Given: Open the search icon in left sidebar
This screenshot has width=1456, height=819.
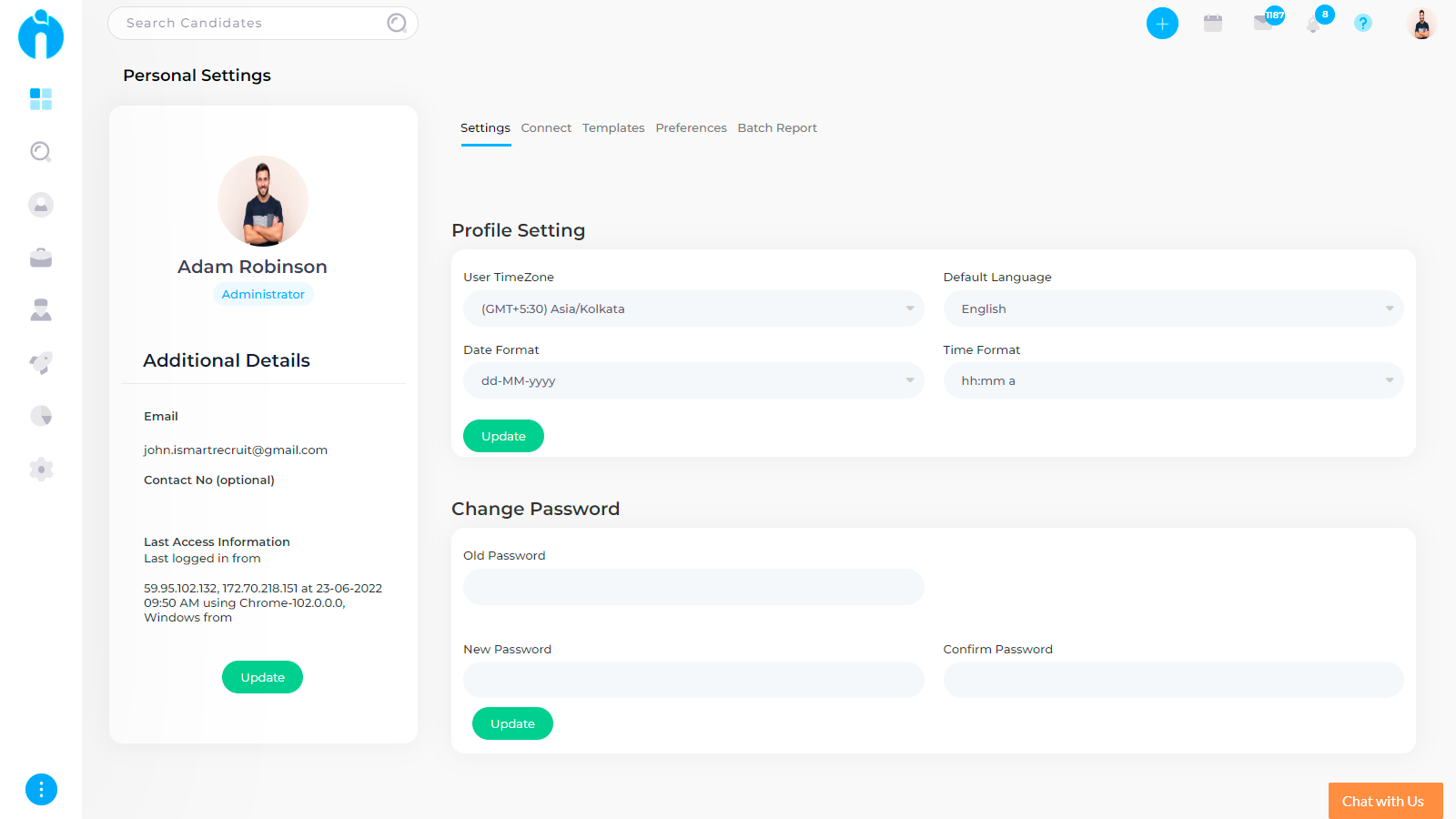Looking at the screenshot, I should click(x=41, y=152).
